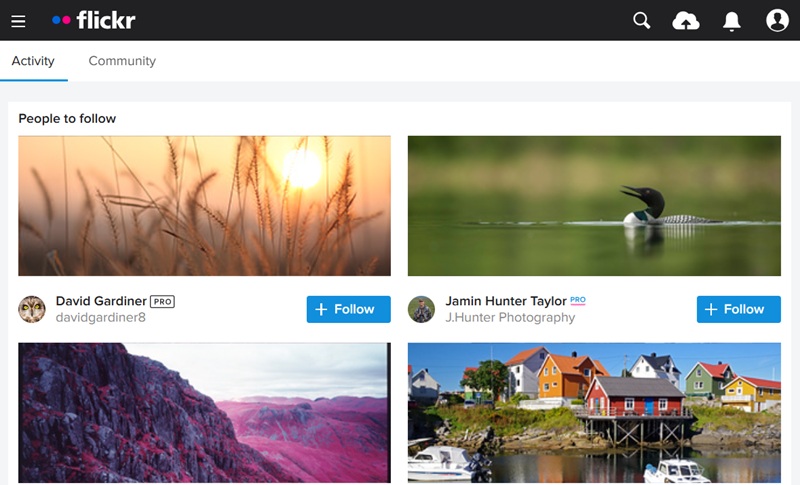Open Jamin Hunter Taylor's name link
Screen dimensions: 800x485
click(x=506, y=301)
